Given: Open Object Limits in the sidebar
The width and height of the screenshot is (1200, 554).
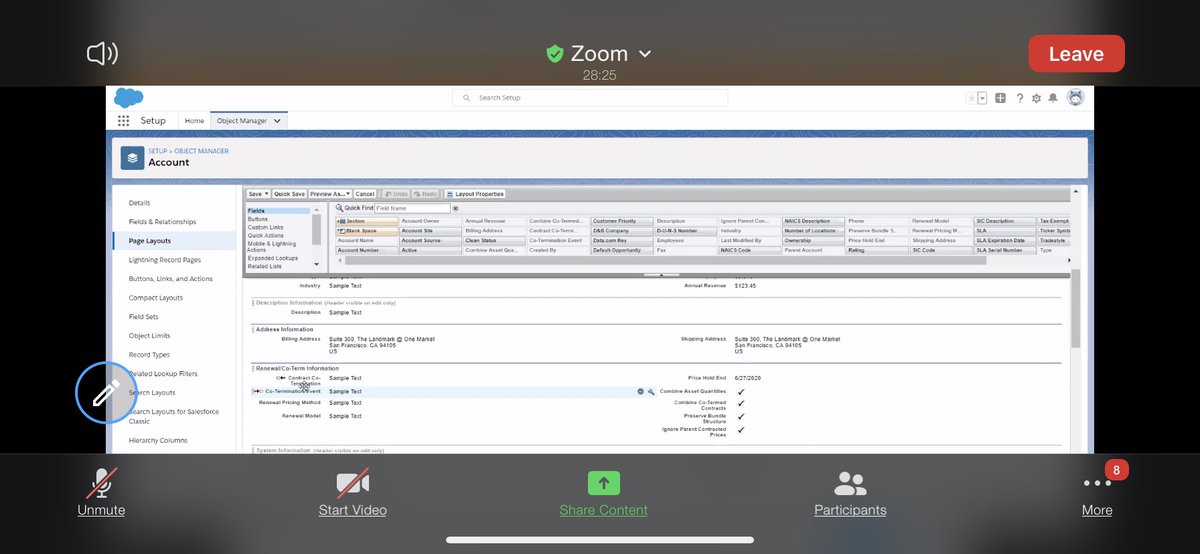Looking at the screenshot, I should click(x=149, y=336).
